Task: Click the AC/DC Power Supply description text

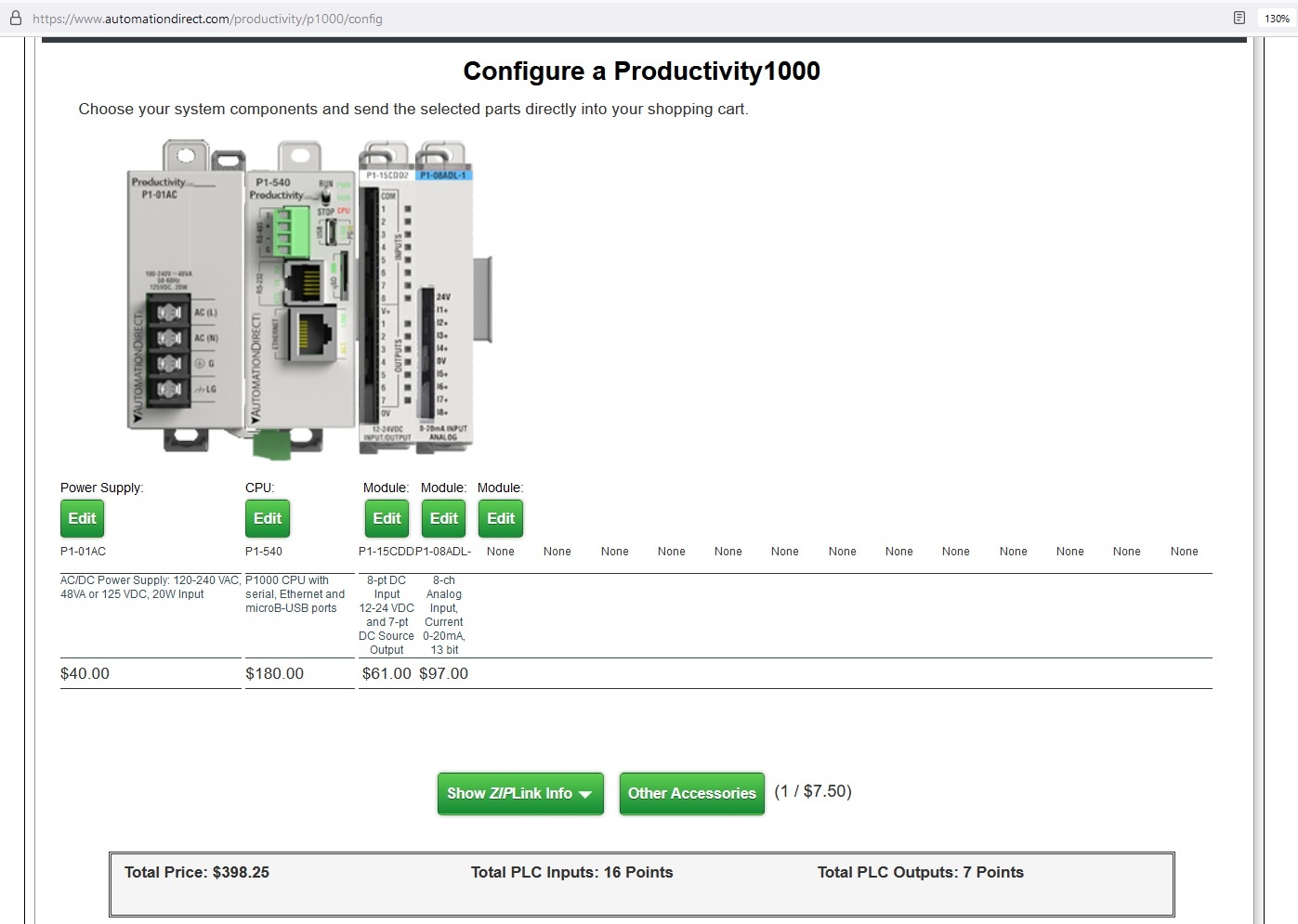Action: tap(150, 587)
